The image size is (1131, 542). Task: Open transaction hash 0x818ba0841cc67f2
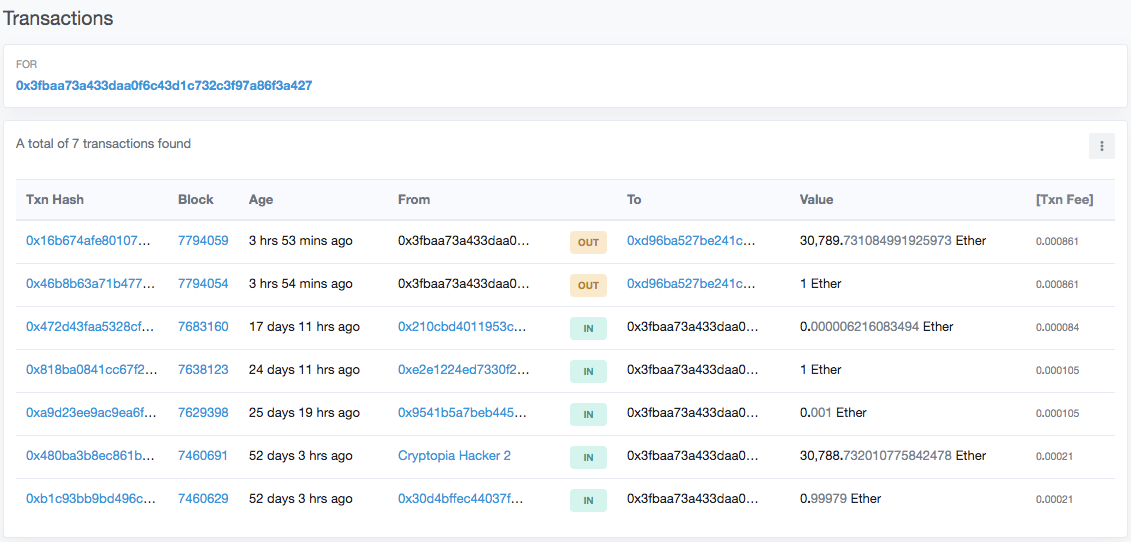91,370
